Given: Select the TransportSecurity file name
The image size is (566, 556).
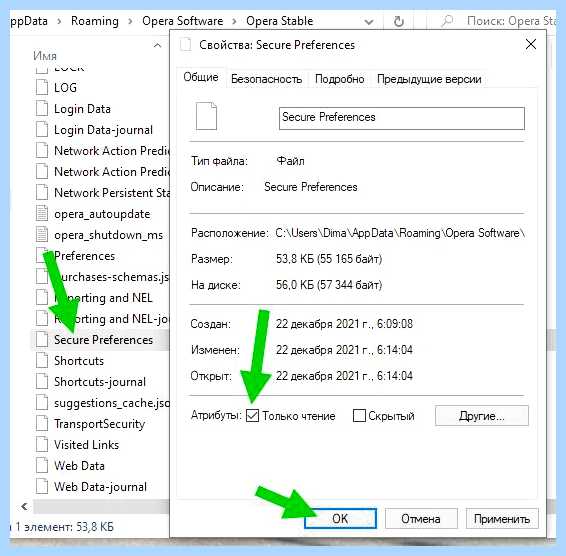Looking at the screenshot, I should (x=99, y=424).
